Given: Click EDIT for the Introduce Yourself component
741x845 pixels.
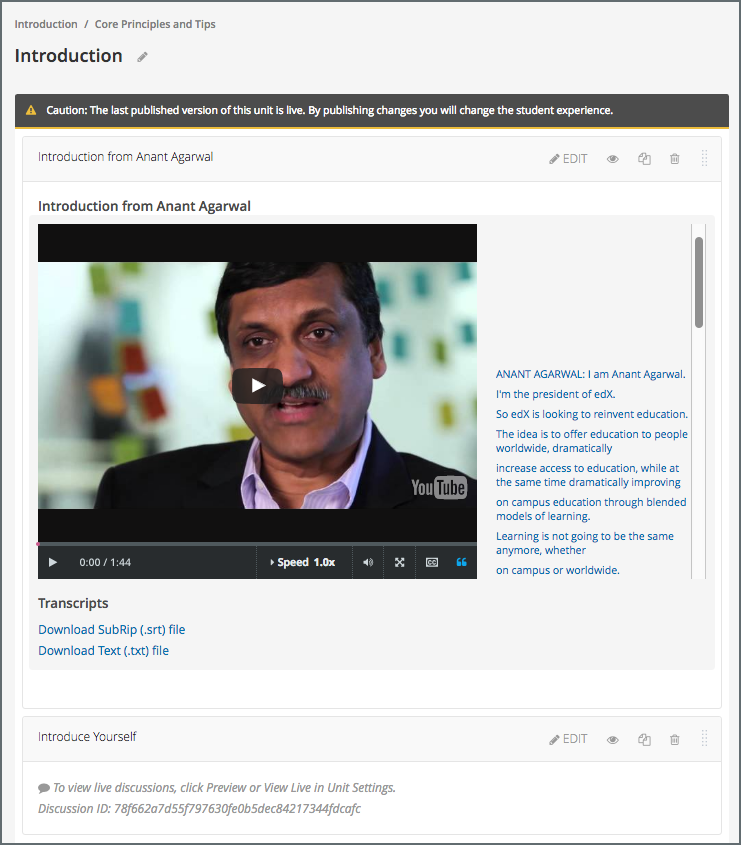Looking at the screenshot, I should [568, 739].
